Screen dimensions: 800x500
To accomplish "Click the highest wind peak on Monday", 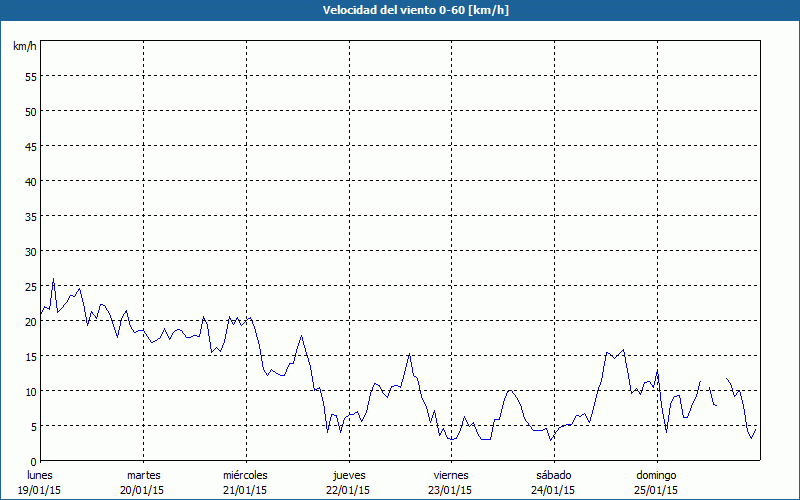I will [x=53, y=279].
